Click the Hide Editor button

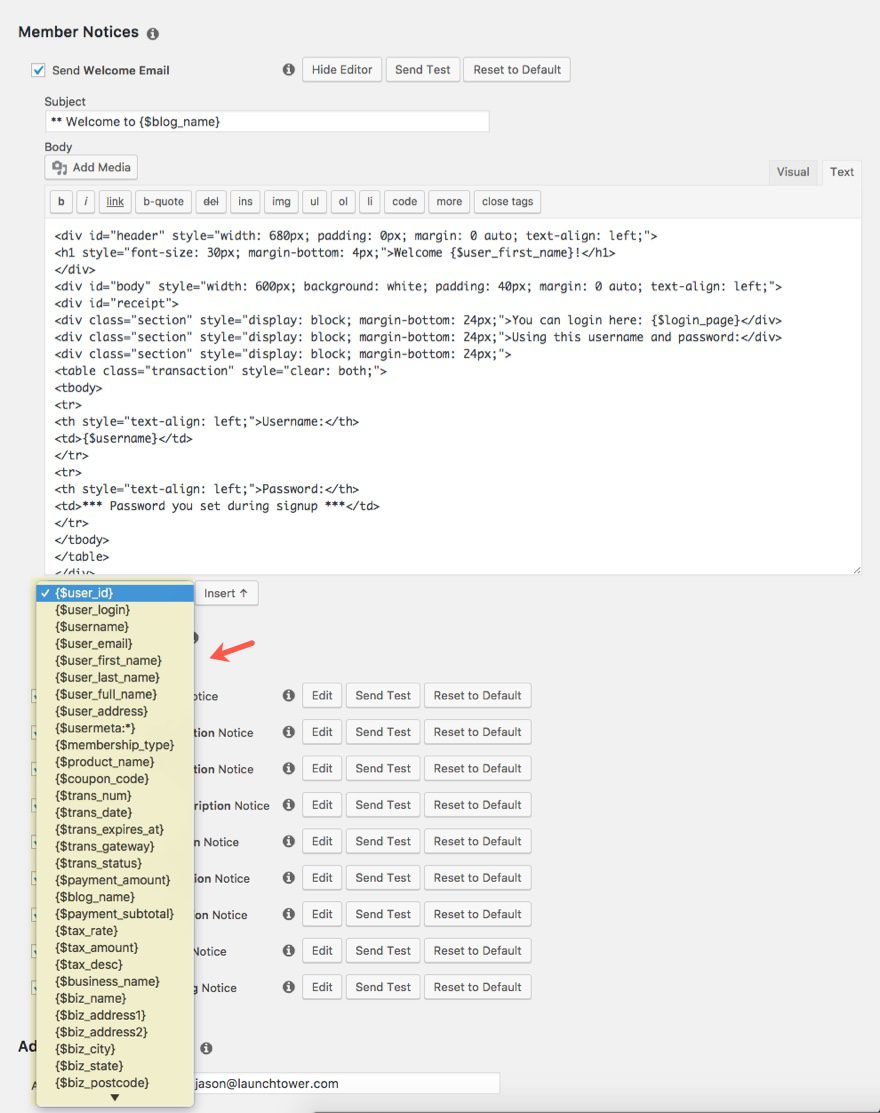click(x=341, y=70)
